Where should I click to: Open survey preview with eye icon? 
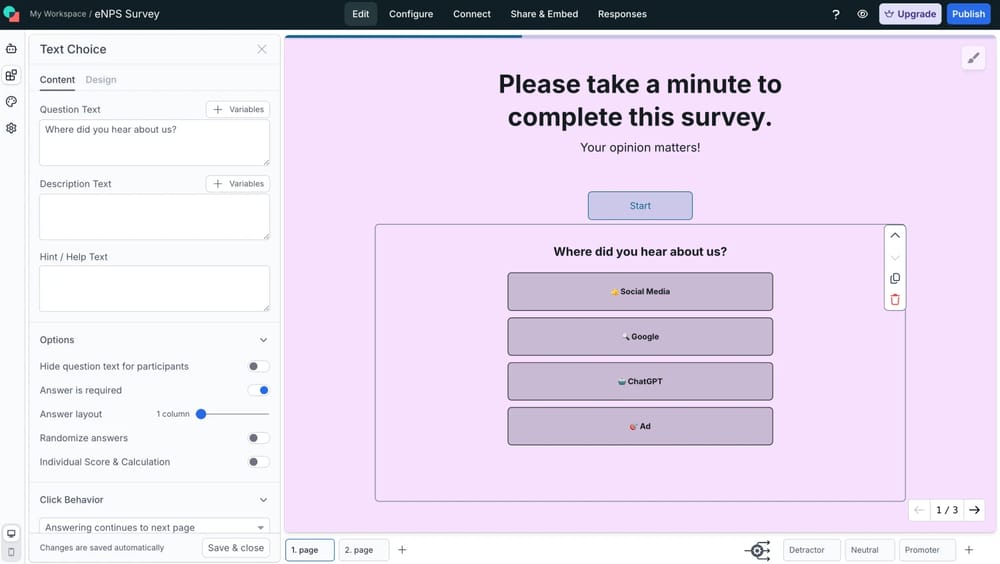tap(862, 14)
